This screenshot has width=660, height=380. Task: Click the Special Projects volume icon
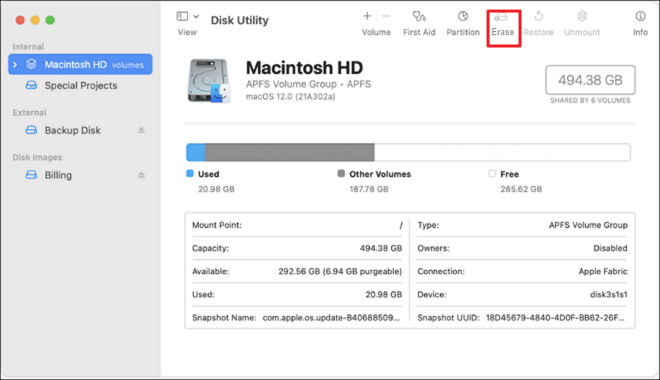coord(31,85)
